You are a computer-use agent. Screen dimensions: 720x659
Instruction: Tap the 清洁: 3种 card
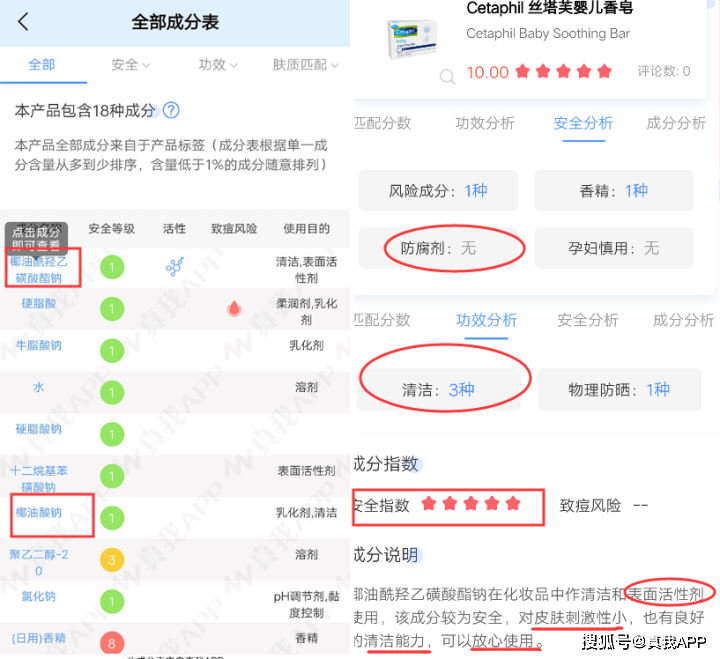tap(439, 389)
